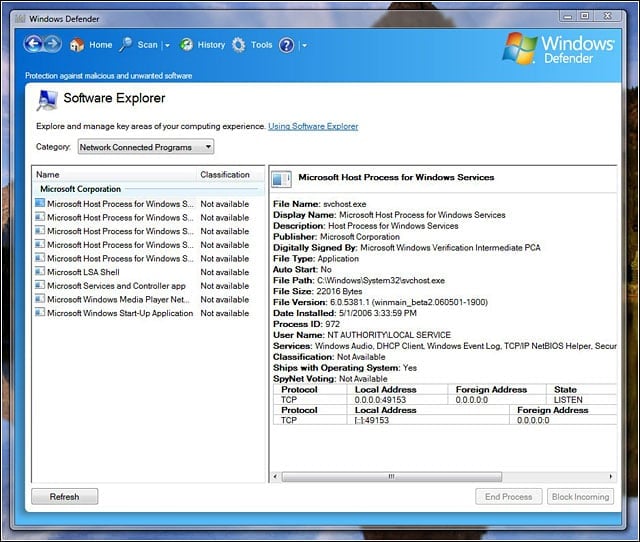This screenshot has width=640, height=542.
Task: Maximize the Windows Defender window
Action: pos(585,16)
